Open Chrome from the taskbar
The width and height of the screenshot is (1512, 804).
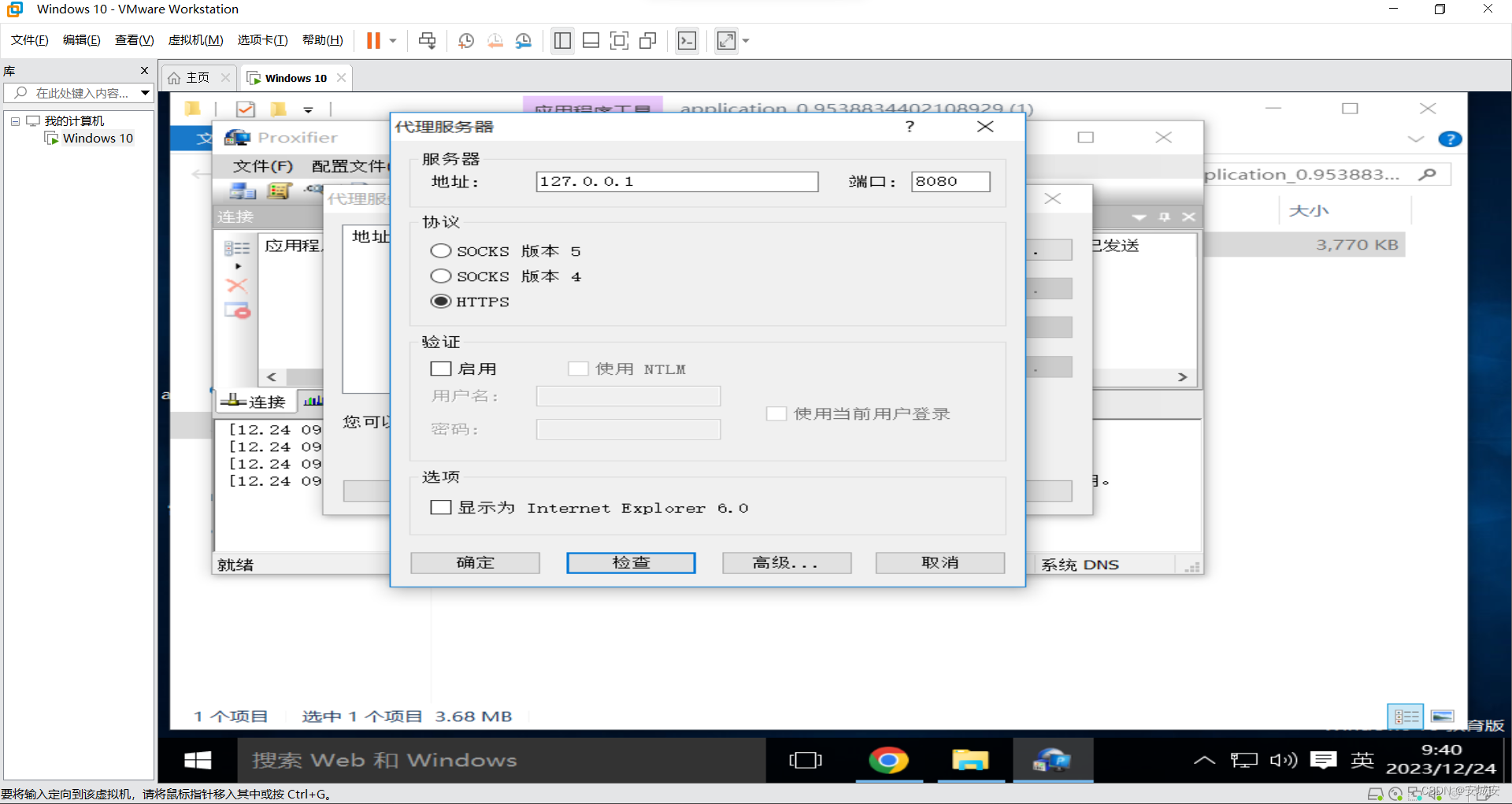(x=888, y=760)
